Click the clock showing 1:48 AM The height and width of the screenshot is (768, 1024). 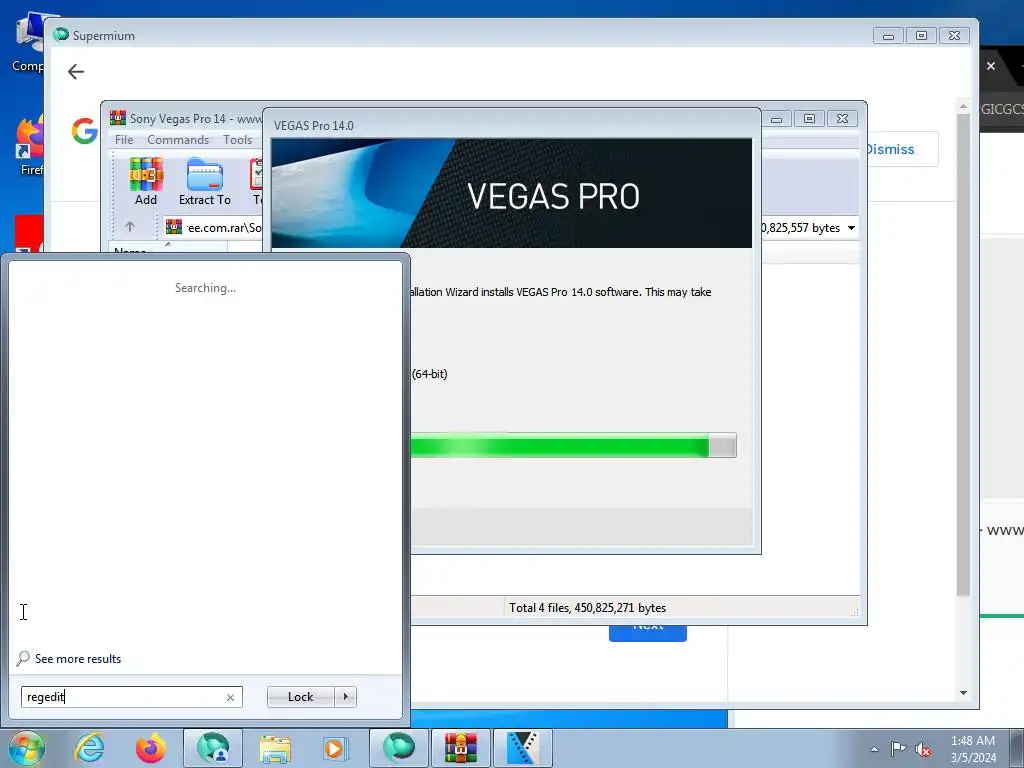click(x=972, y=741)
